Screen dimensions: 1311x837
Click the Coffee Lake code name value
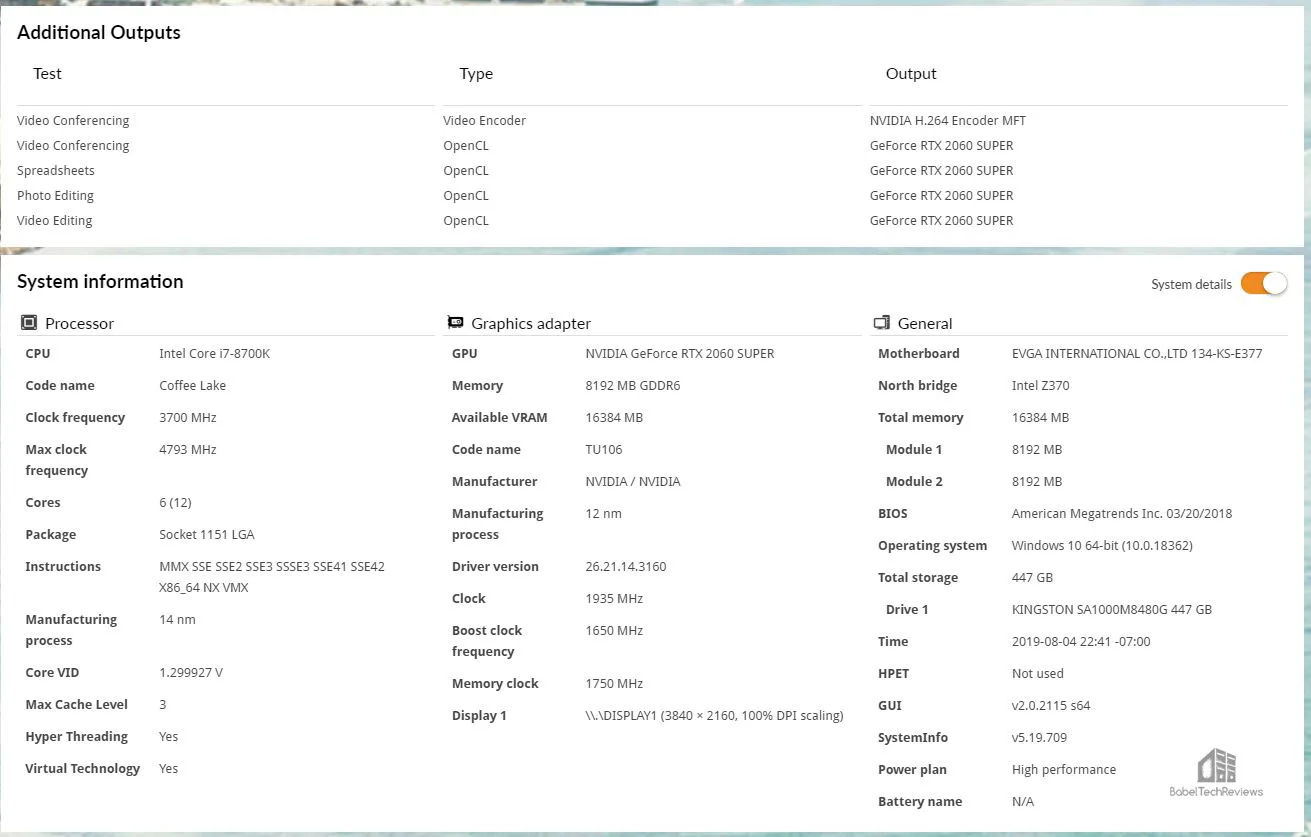tap(192, 385)
